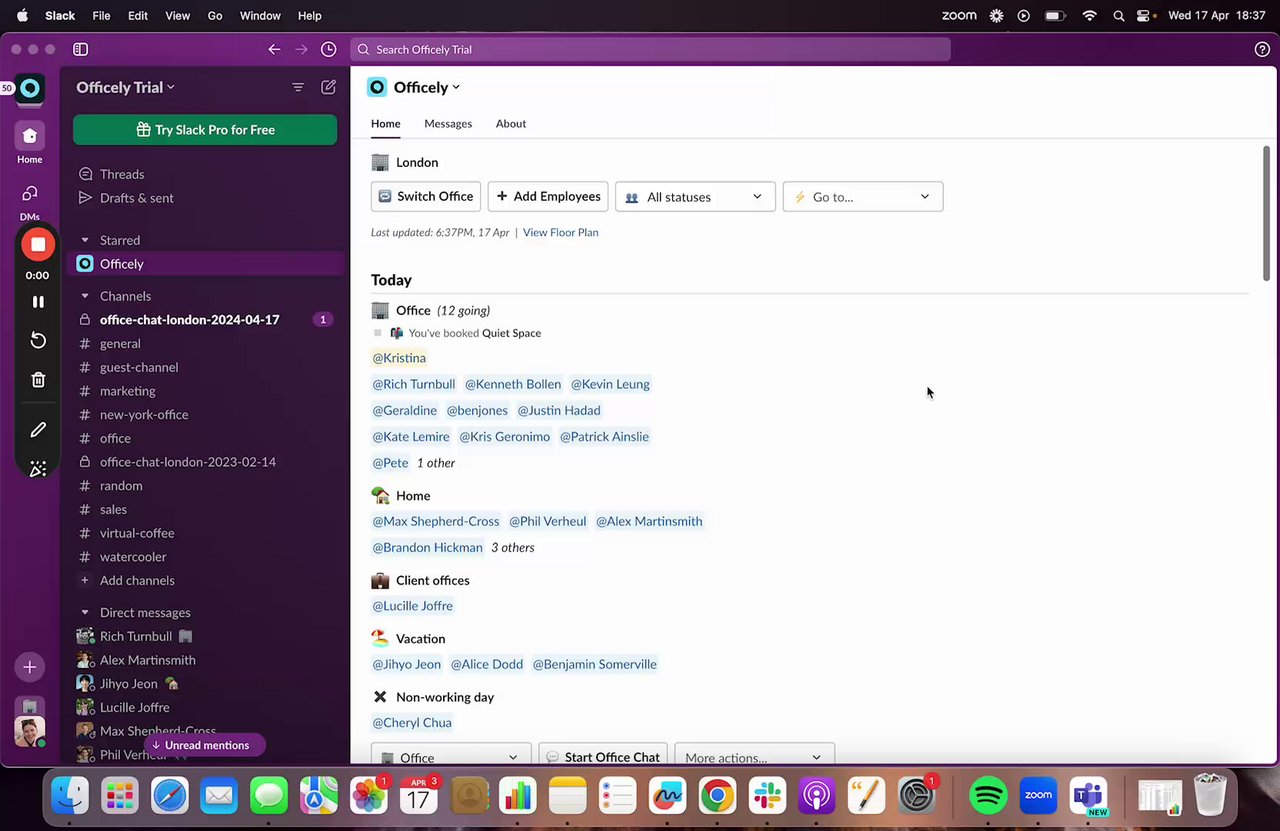This screenshot has width=1280, height=831.
Task: Open the More actions... dropdown
Action: pyautogui.click(x=754, y=756)
